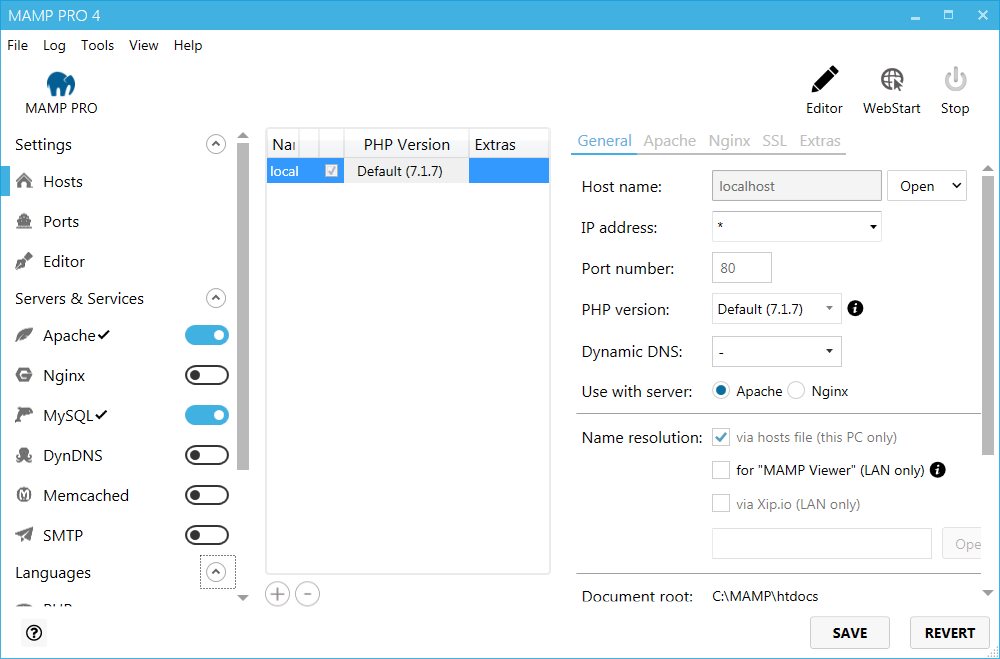Select Nginx radio button for server
Viewport: 1000px width, 659px height.
796,391
